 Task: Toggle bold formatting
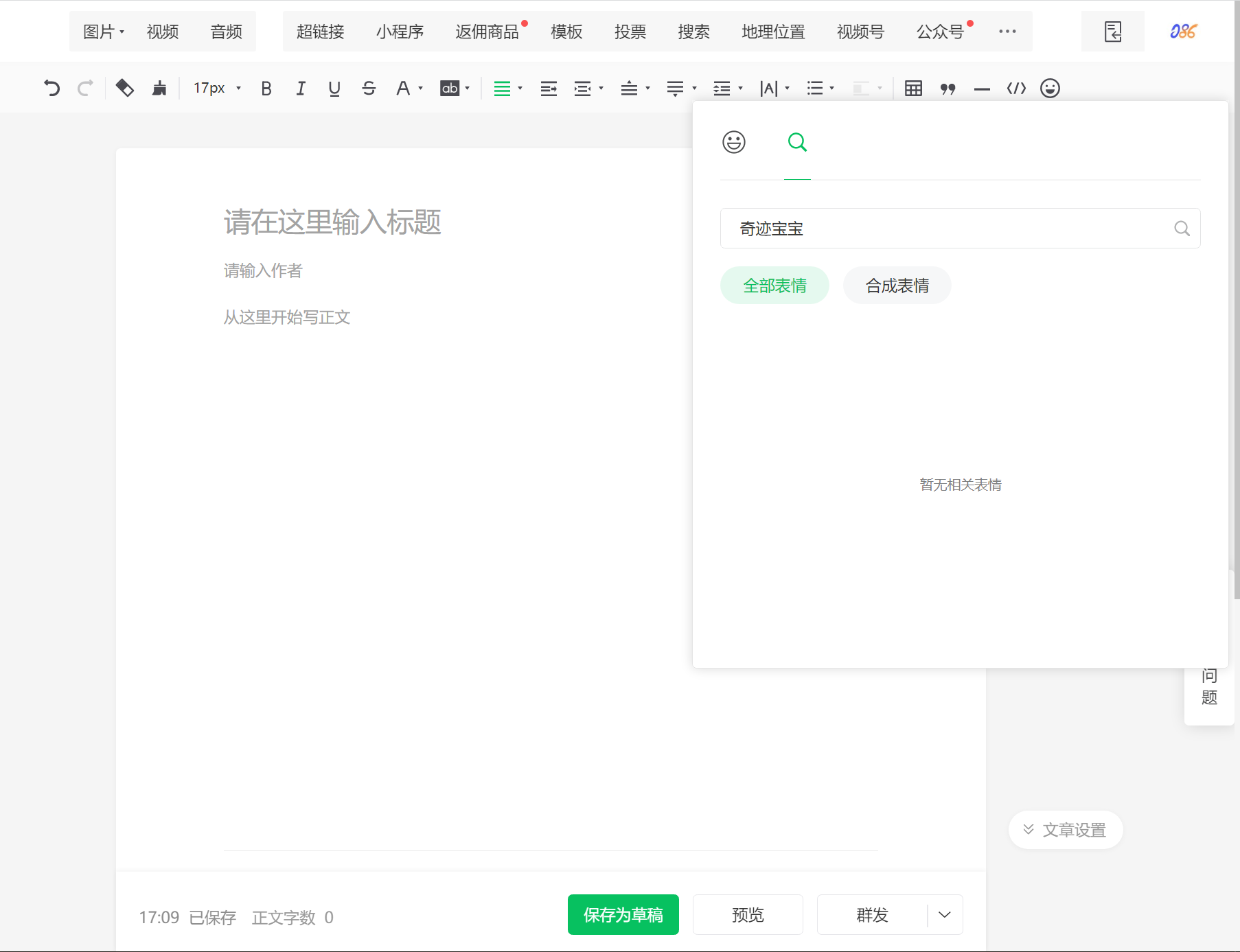tap(266, 88)
